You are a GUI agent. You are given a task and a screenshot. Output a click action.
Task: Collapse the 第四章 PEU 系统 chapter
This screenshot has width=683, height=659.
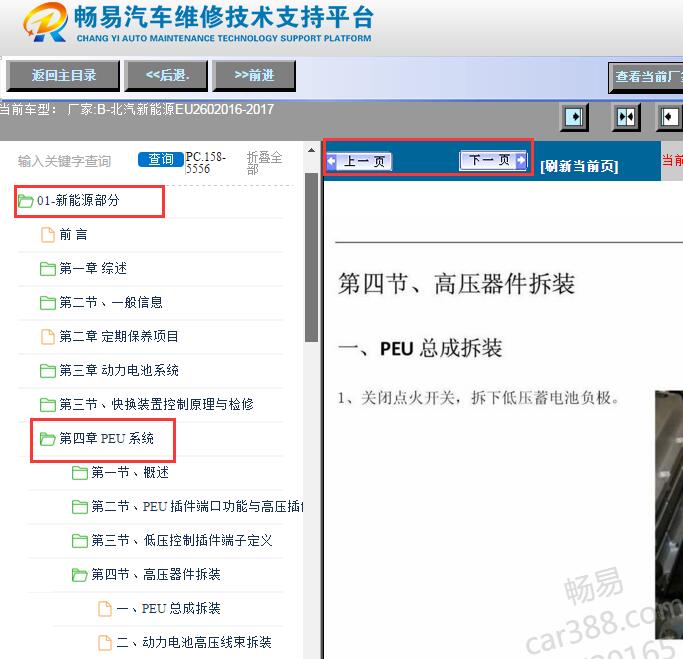point(106,439)
